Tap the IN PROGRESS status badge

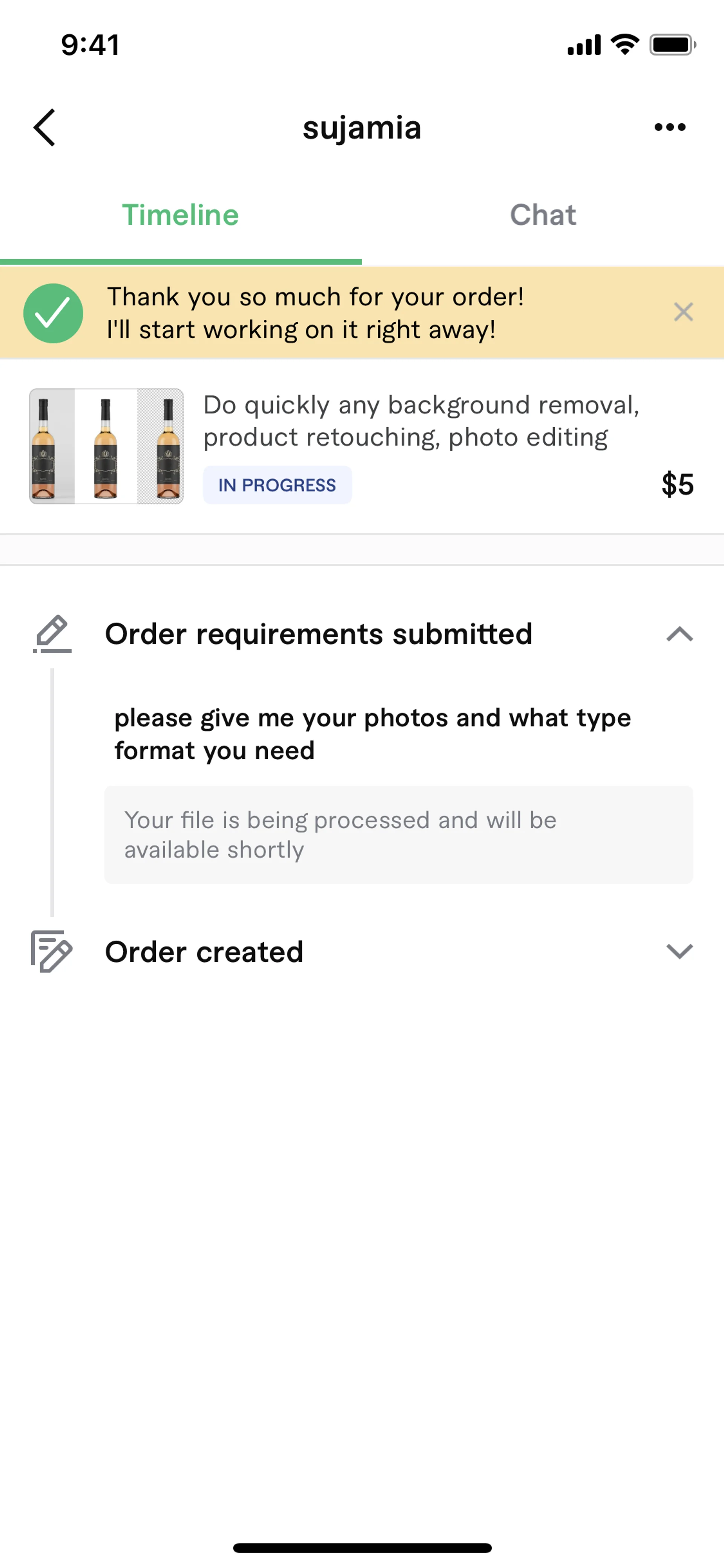[x=277, y=485]
